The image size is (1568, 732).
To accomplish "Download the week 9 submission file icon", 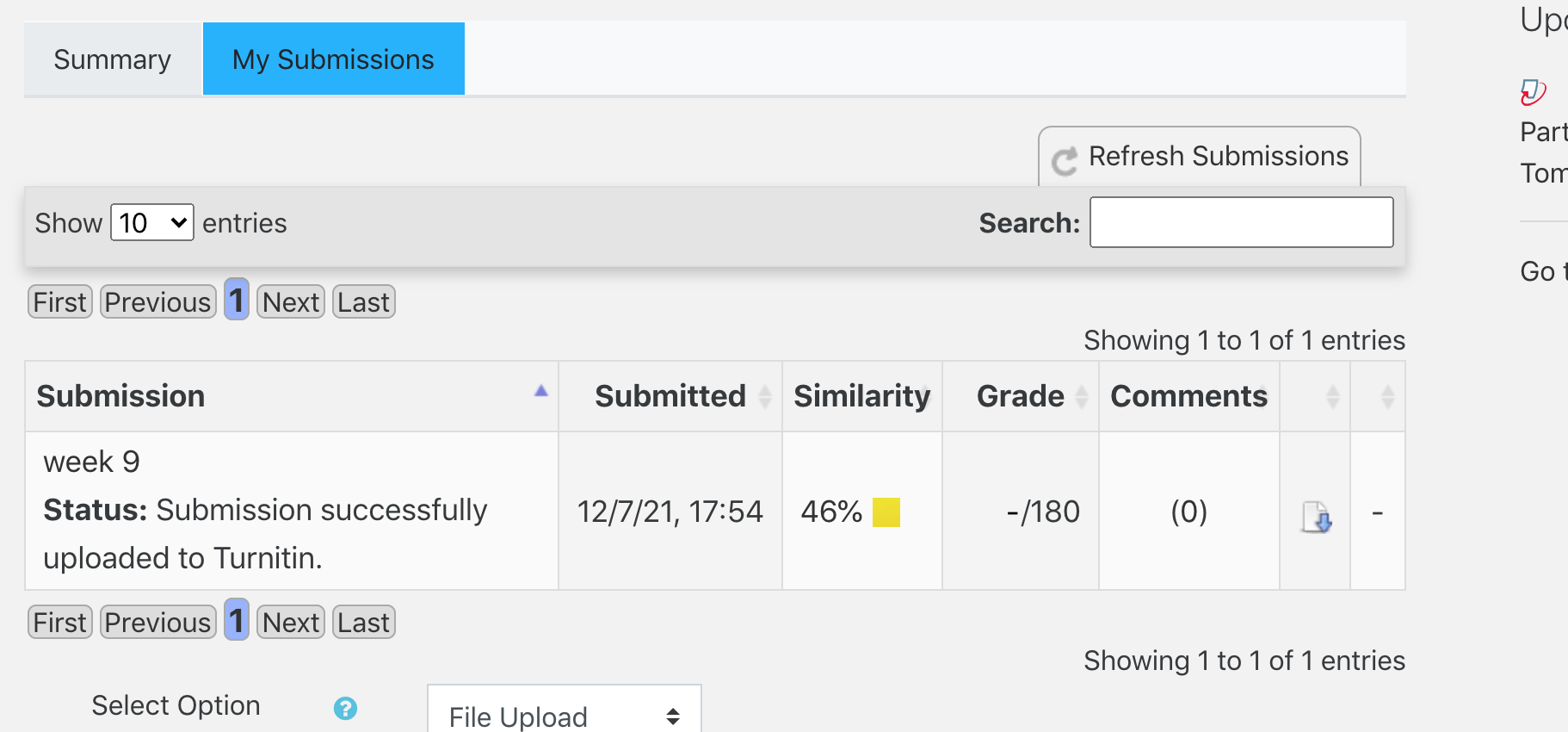I will pos(1316,517).
